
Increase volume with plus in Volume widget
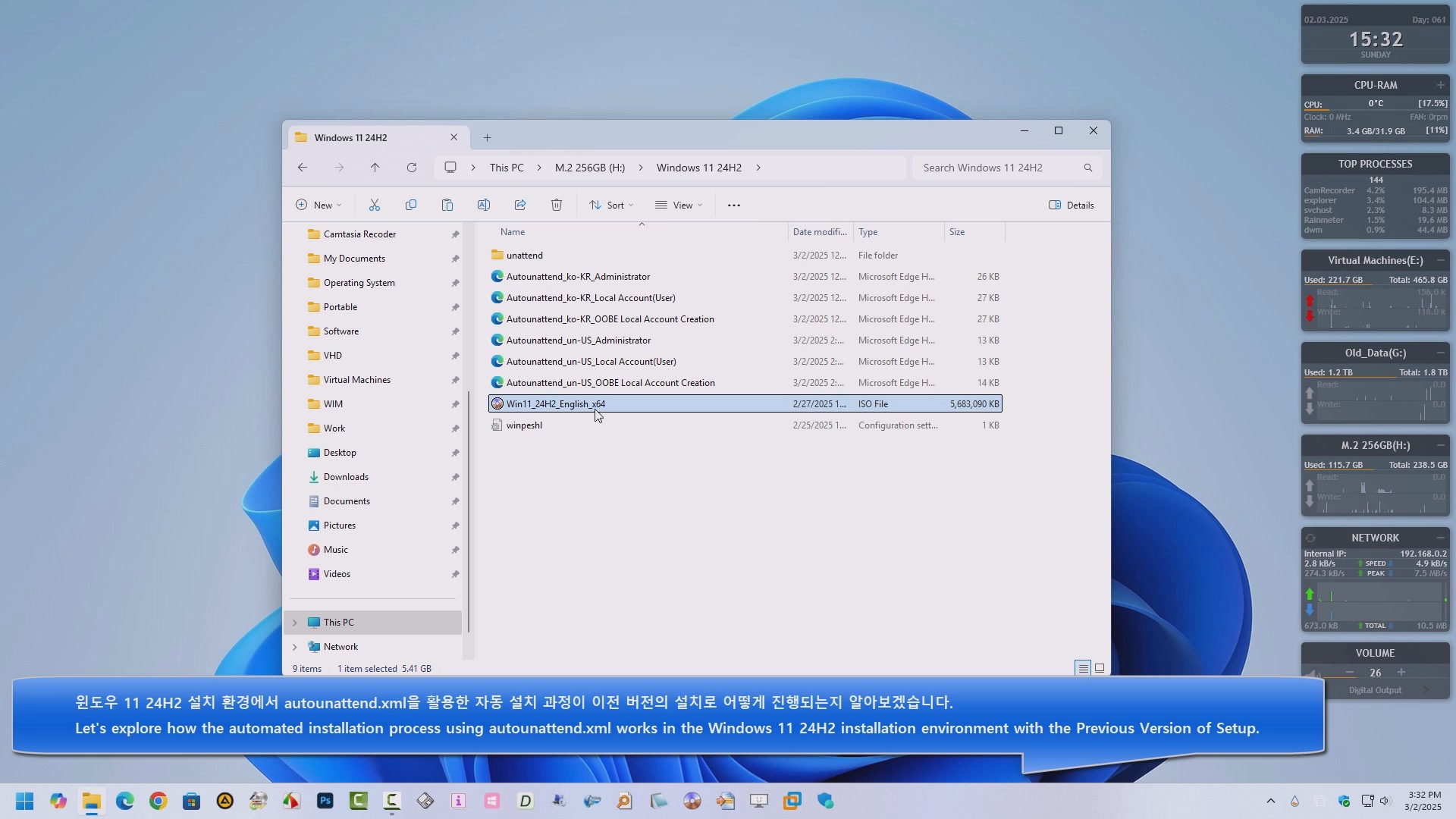coord(1401,673)
